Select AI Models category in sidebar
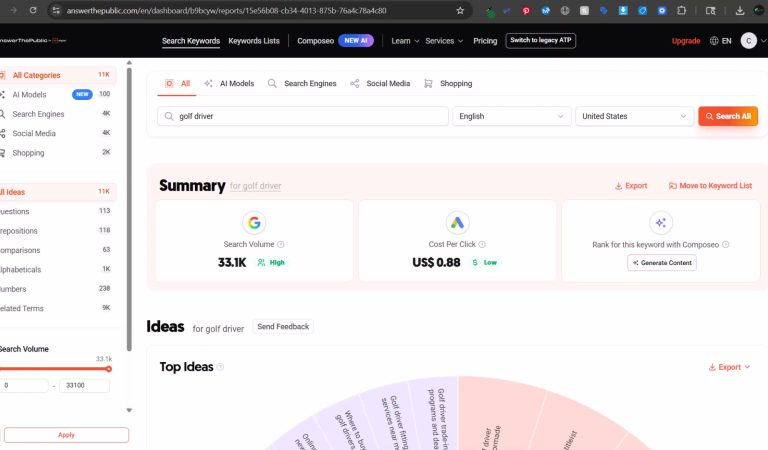Viewport: 768px width, 450px height. [57, 95]
